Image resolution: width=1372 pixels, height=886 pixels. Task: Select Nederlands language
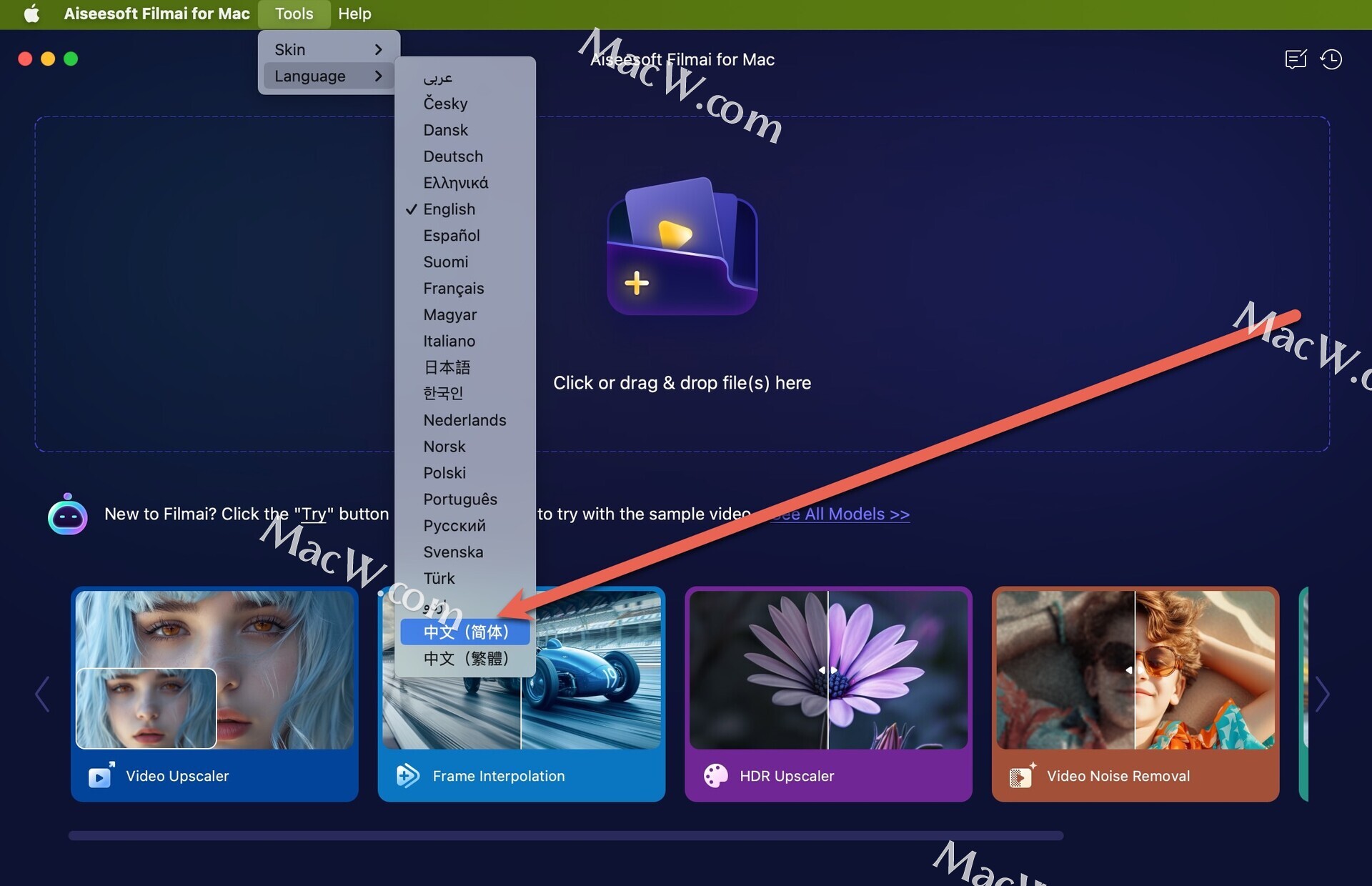pos(465,420)
